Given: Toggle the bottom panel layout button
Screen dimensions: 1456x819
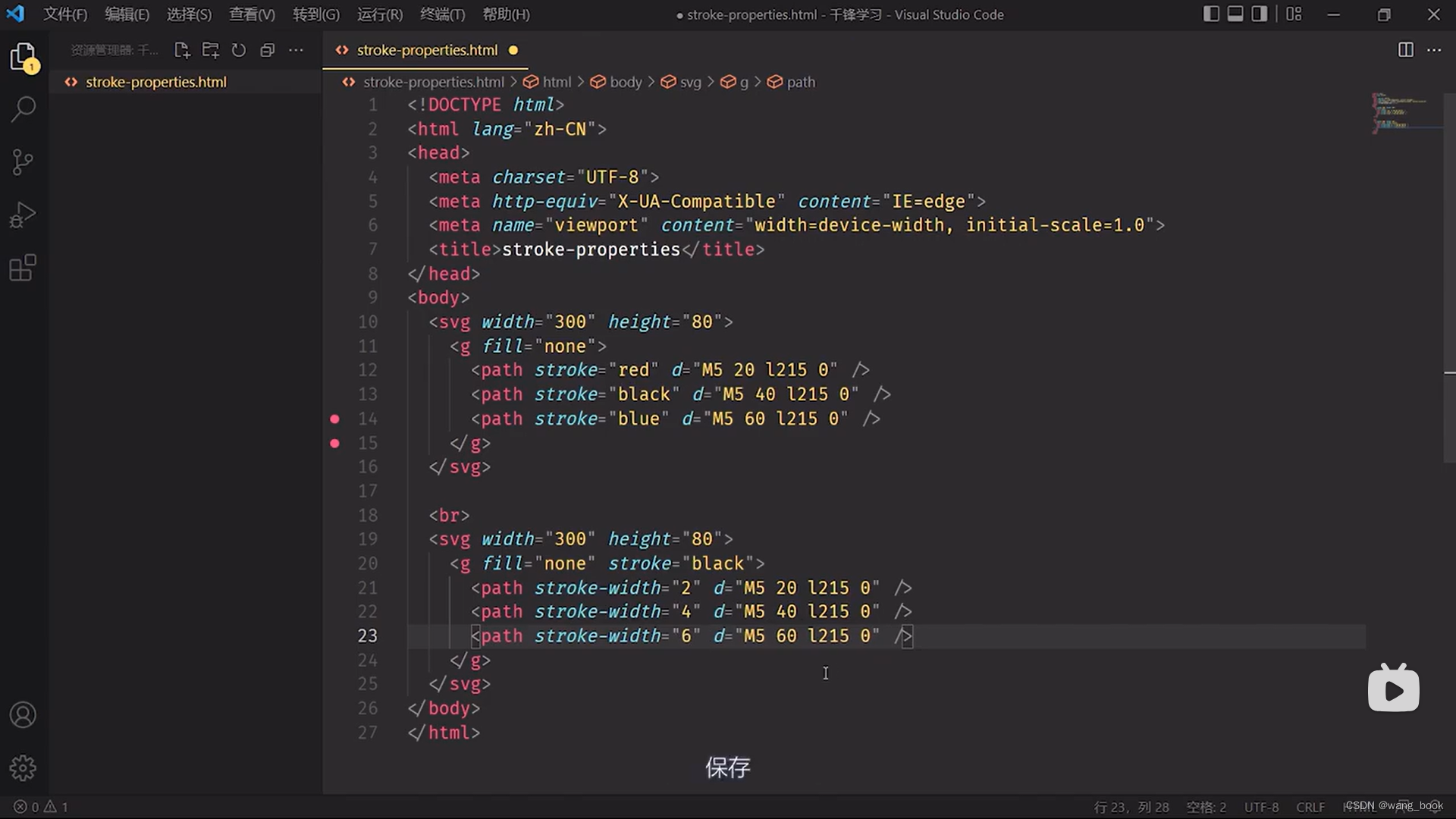Looking at the screenshot, I should tap(1235, 14).
